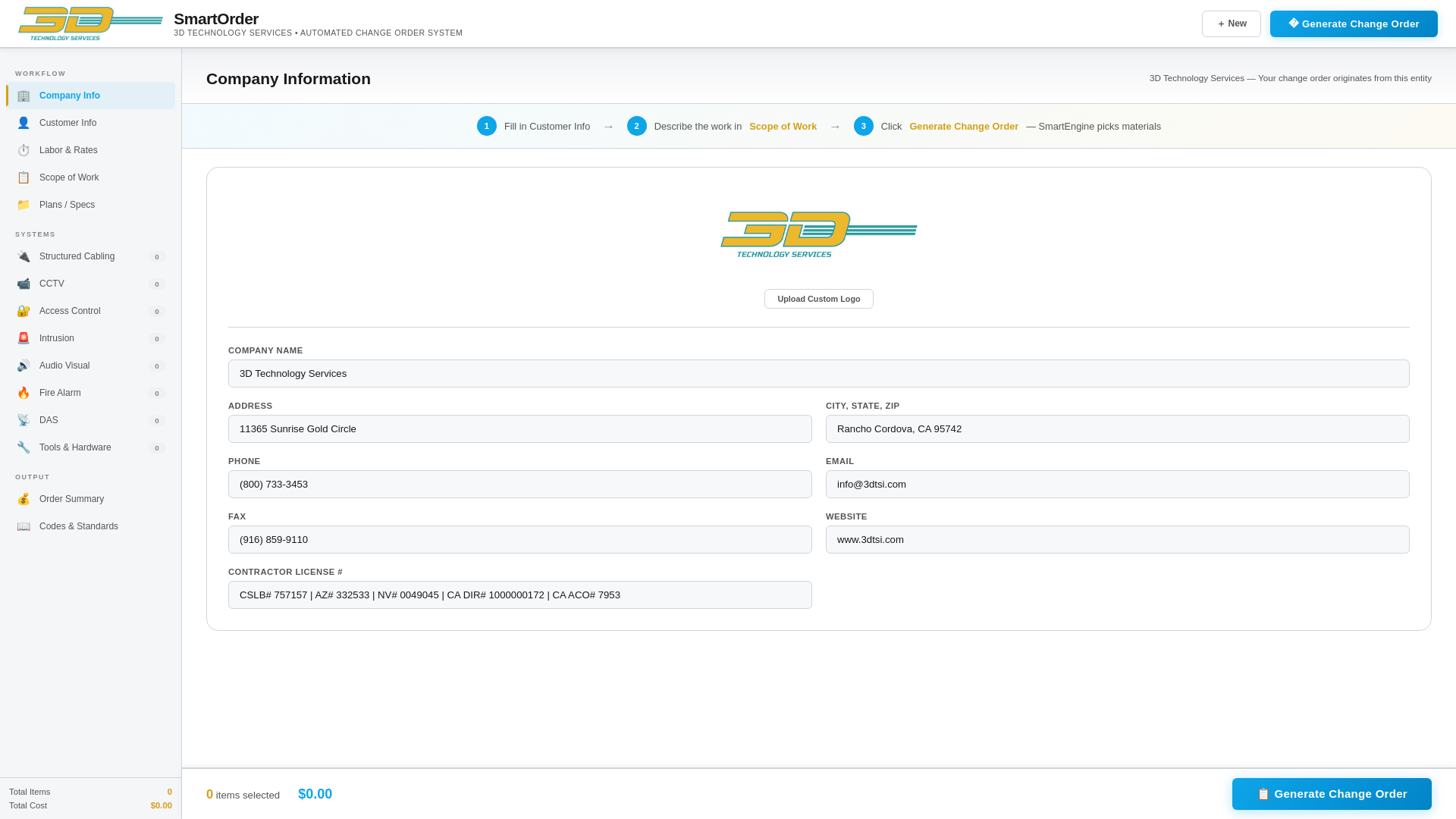Click step 1 number circle
Image resolution: width=1456 pixels, height=819 pixels.
click(x=487, y=126)
